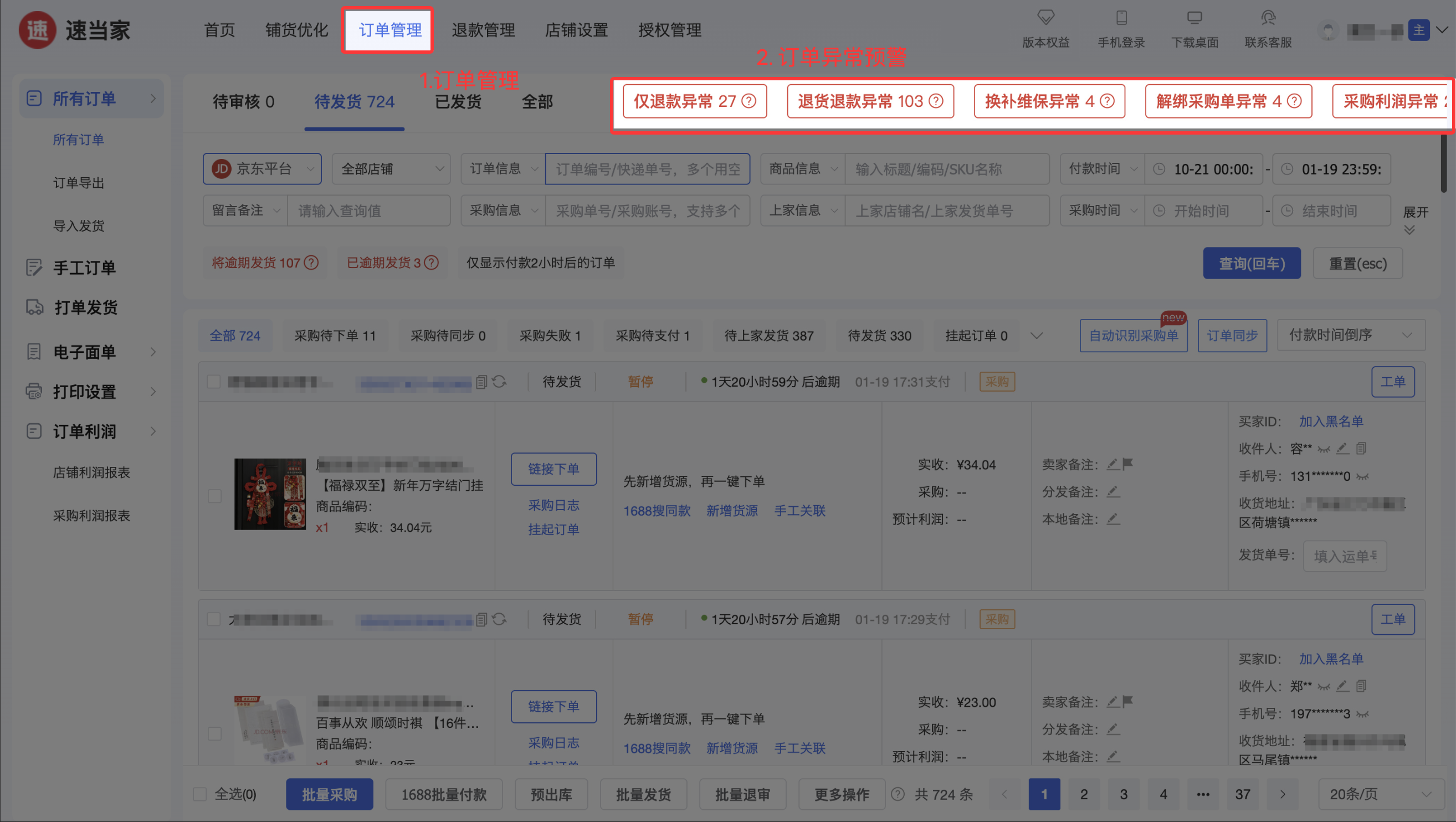The height and width of the screenshot is (822, 1456).
Task: Click the 查询(回车) button
Action: pos(1252,263)
